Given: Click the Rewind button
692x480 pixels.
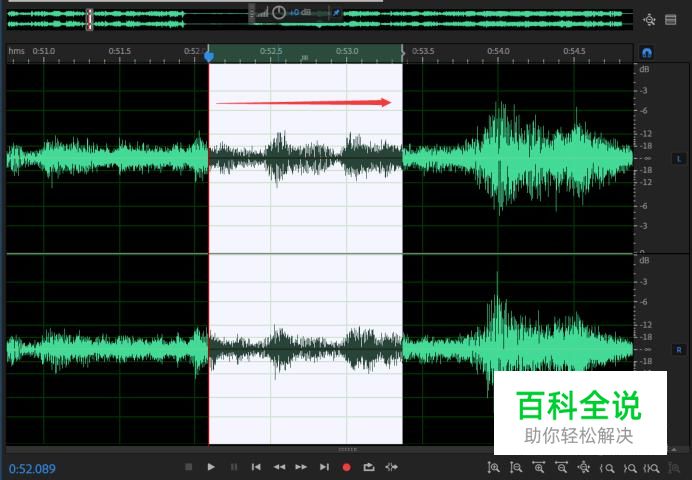Looking at the screenshot, I should coord(279,467).
